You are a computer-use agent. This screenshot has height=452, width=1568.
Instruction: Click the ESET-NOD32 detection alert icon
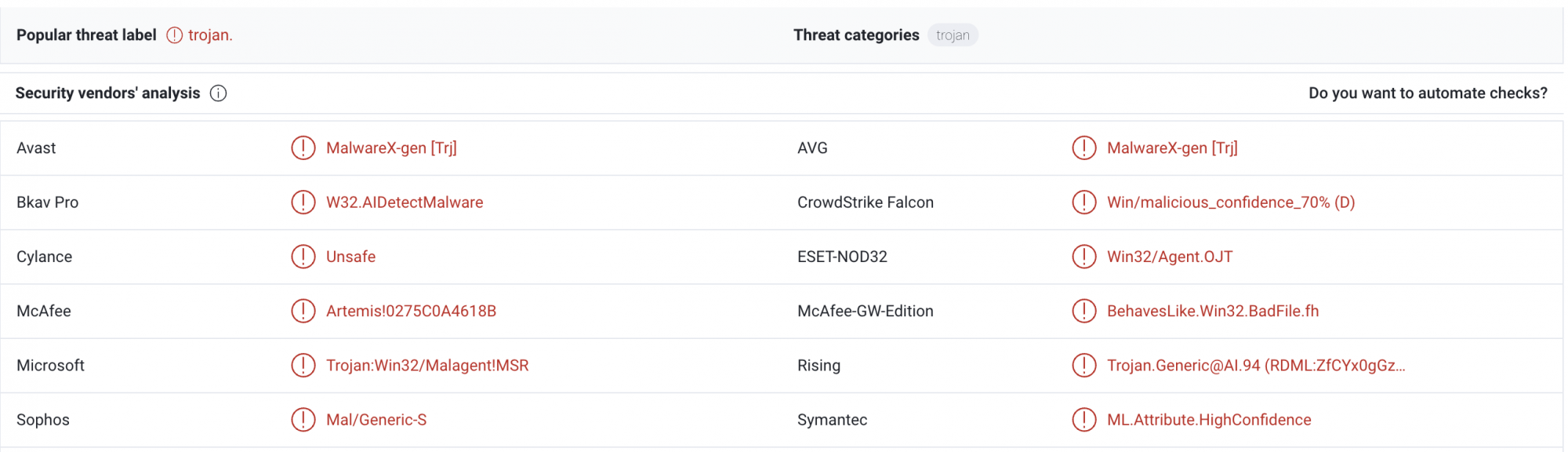[x=1084, y=257]
